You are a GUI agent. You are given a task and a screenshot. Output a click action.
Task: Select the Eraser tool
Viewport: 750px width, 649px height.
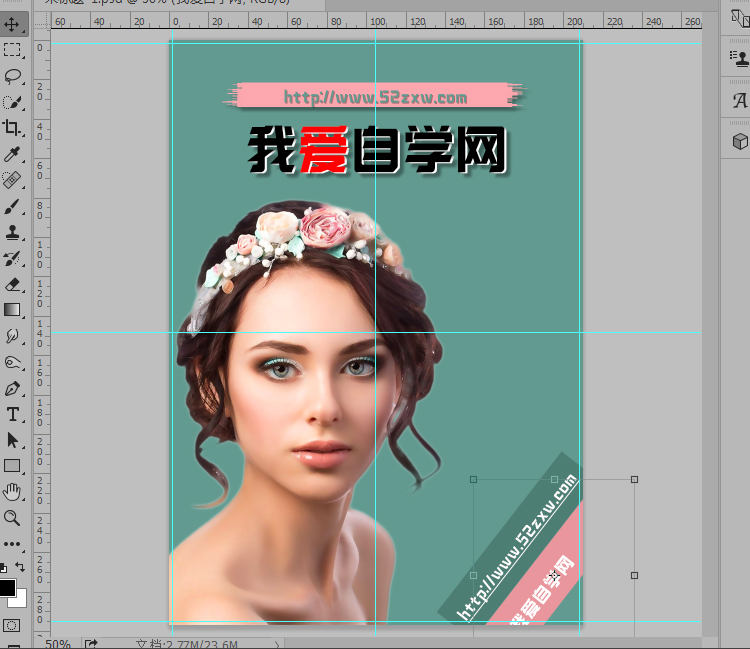point(12,285)
